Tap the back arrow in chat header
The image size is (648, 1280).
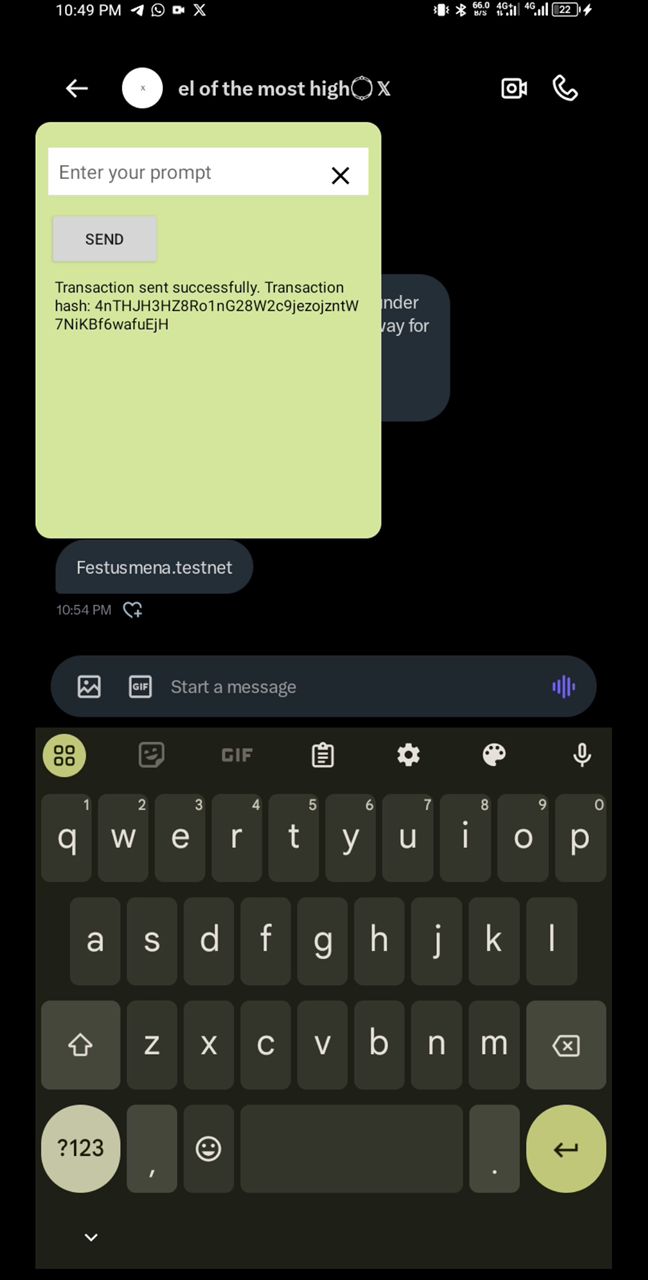[77, 88]
